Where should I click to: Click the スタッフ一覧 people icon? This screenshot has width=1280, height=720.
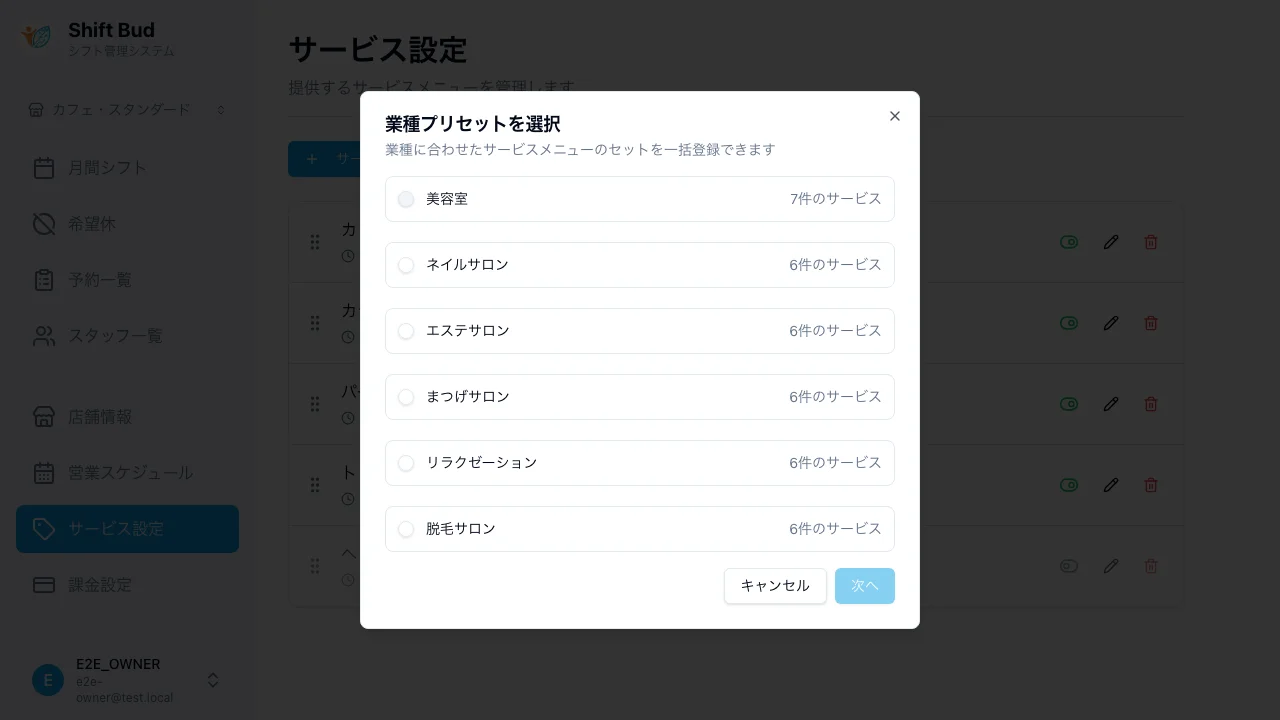tap(44, 336)
